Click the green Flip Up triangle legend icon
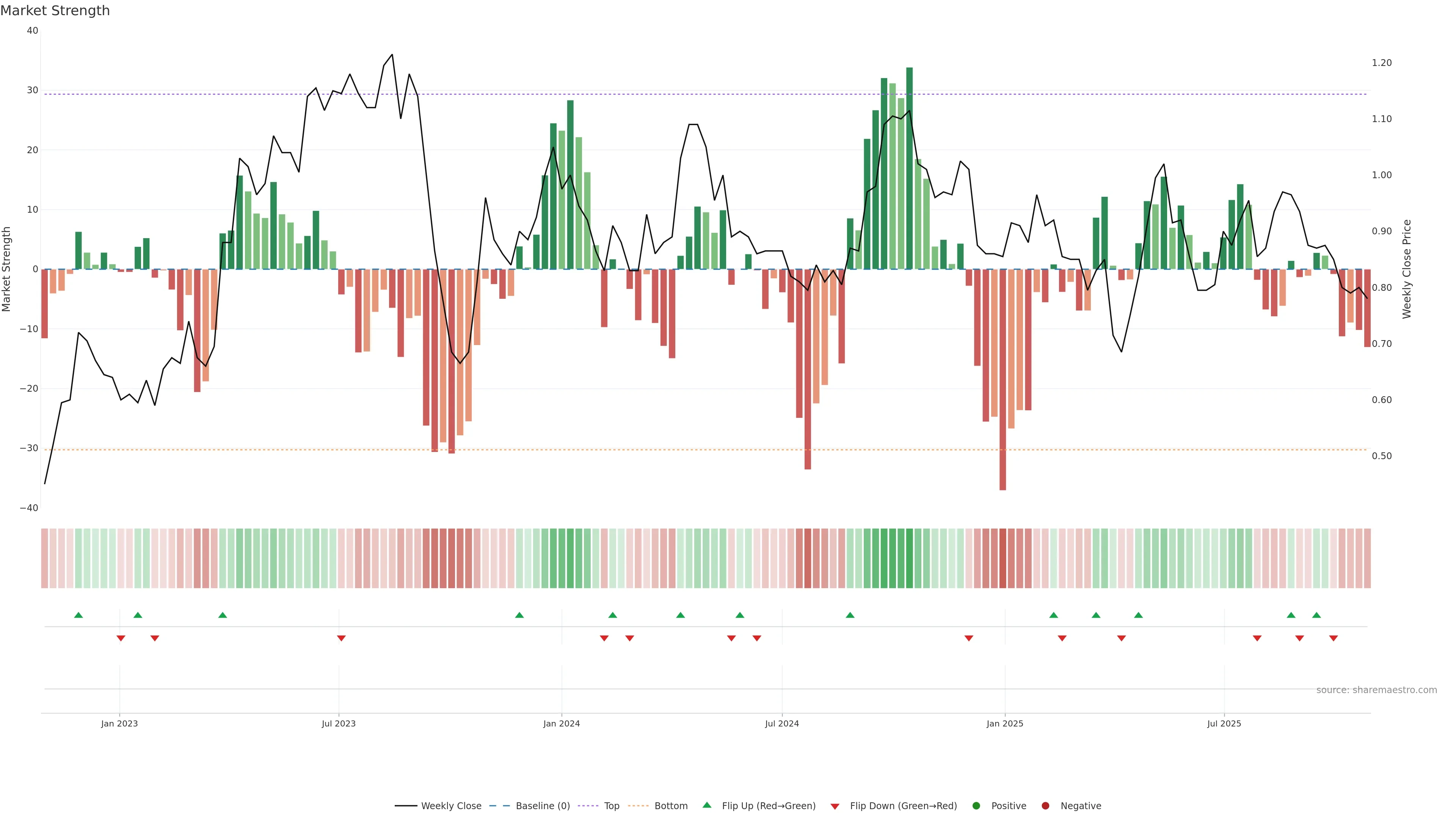The height and width of the screenshot is (819, 1456). point(706,805)
